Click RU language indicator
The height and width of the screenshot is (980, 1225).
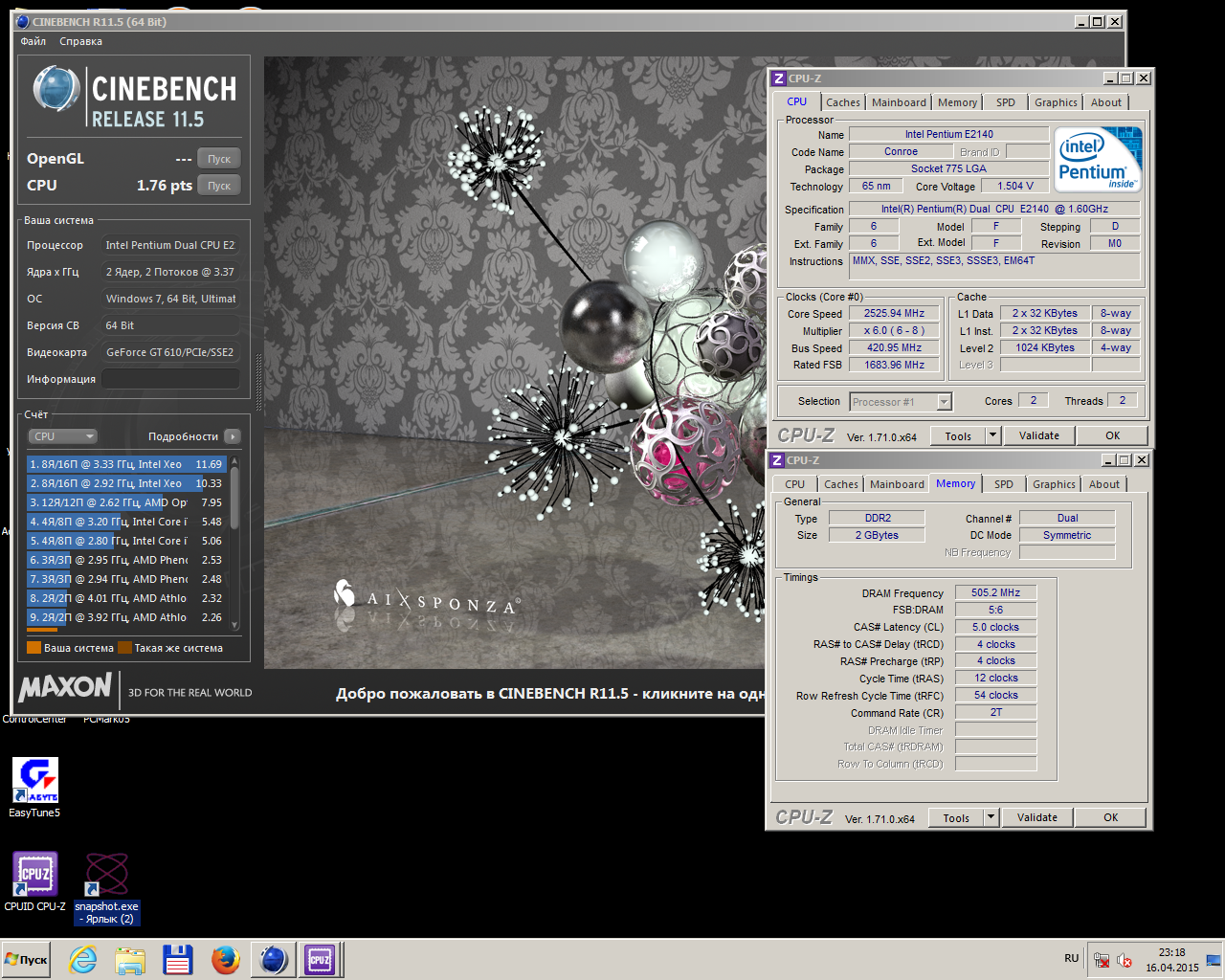point(1071,958)
